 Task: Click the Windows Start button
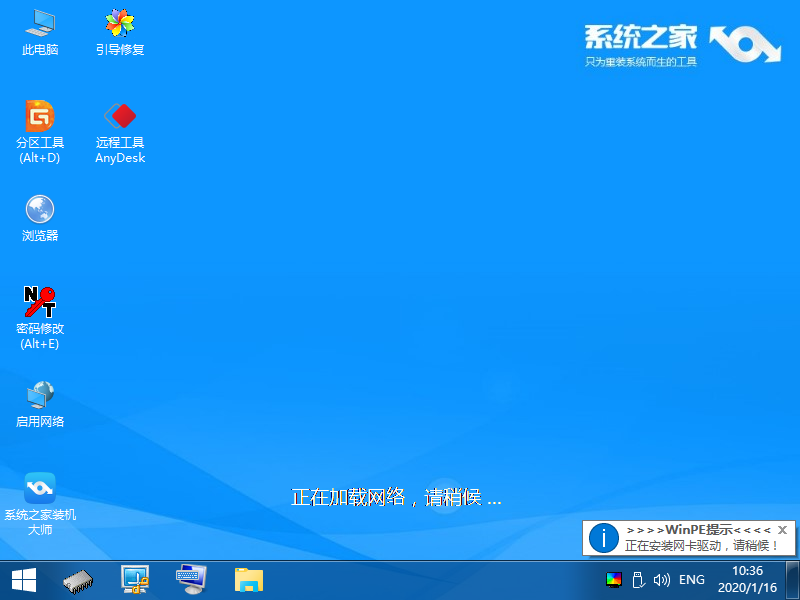[x=24, y=580]
